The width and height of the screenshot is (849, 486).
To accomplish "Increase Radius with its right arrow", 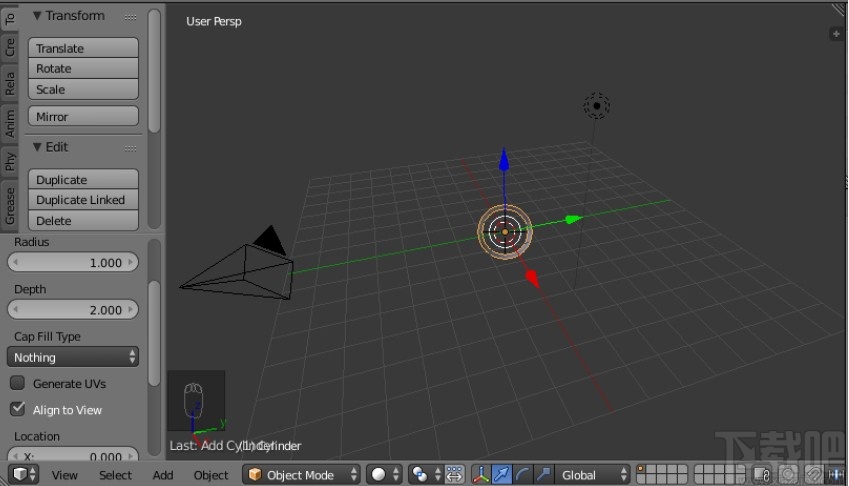I will tap(130, 262).
